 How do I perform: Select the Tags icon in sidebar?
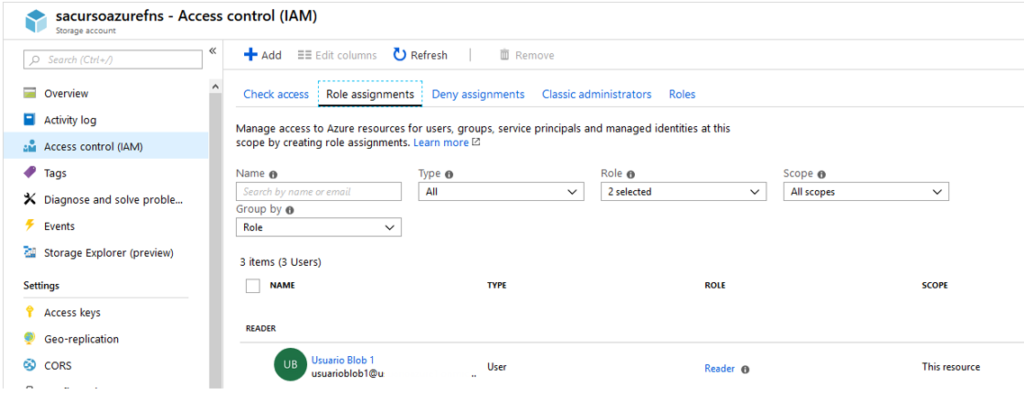pos(29,173)
